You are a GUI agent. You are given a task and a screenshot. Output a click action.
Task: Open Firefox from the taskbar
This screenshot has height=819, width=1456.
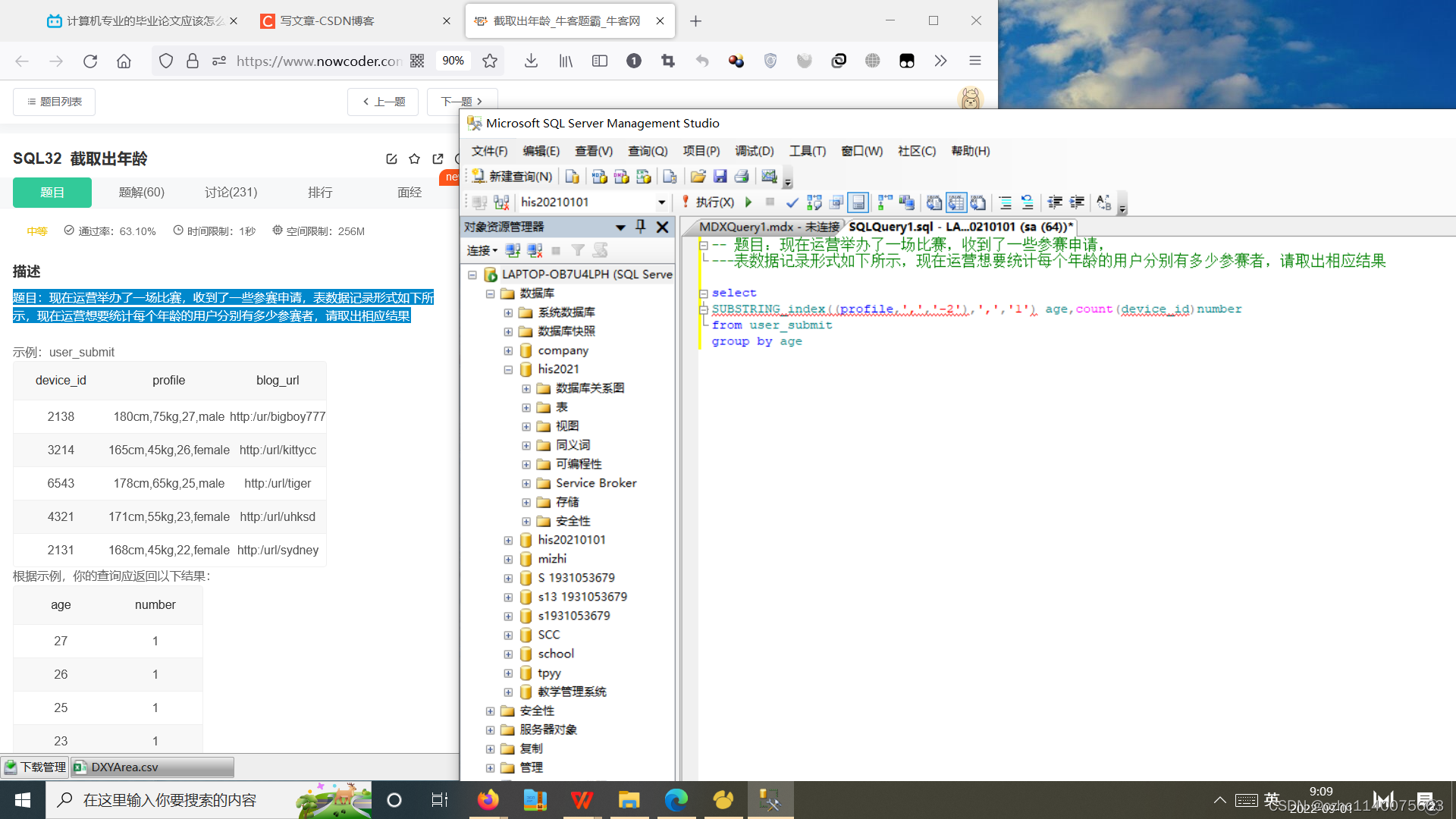488,800
